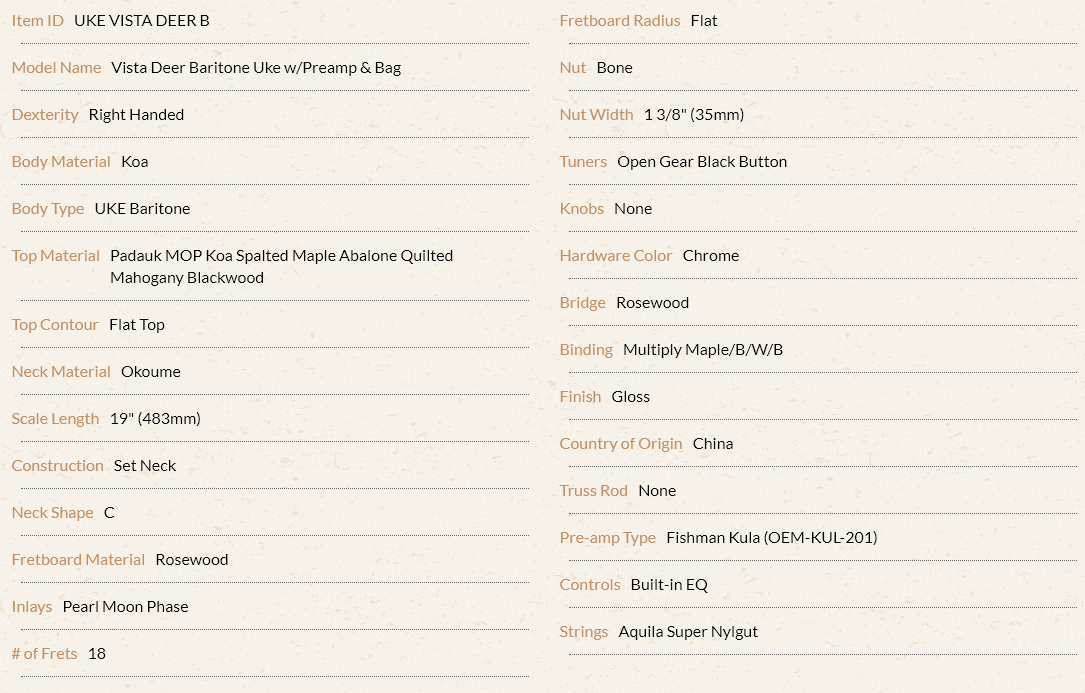Select the Model Name value text
The width and height of the screenshot is (1085, 693).
click(x=256, y=68)
